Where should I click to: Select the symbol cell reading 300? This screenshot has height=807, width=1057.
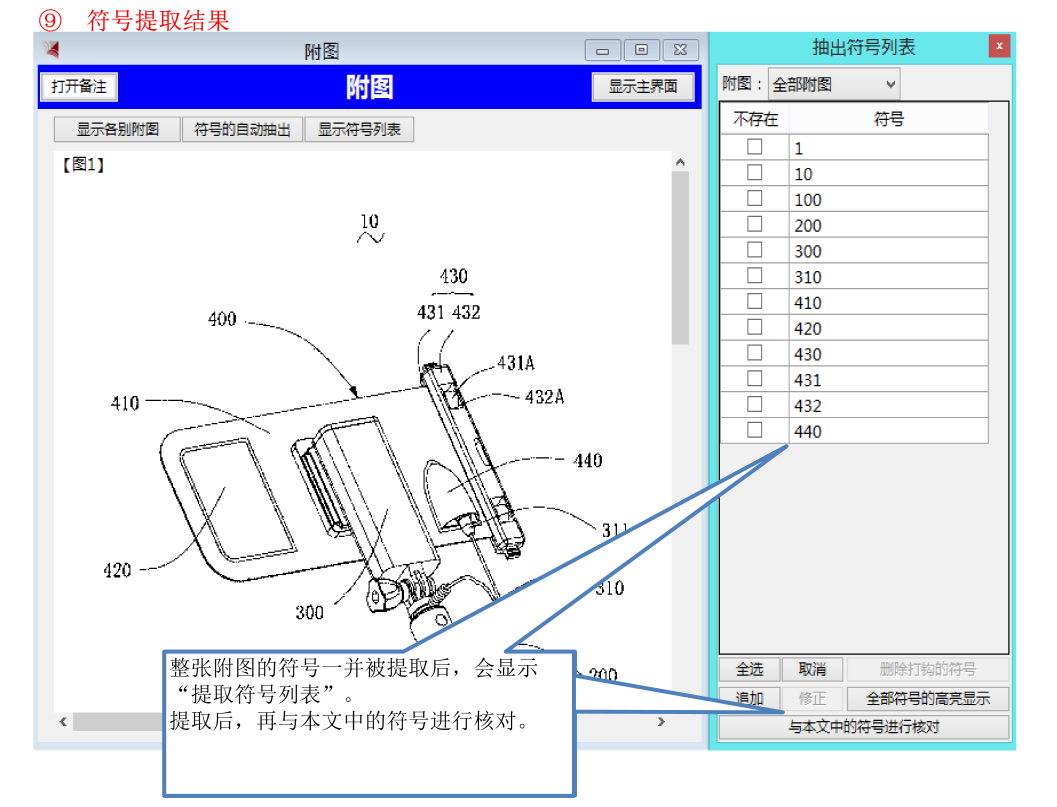coord(888,251)
